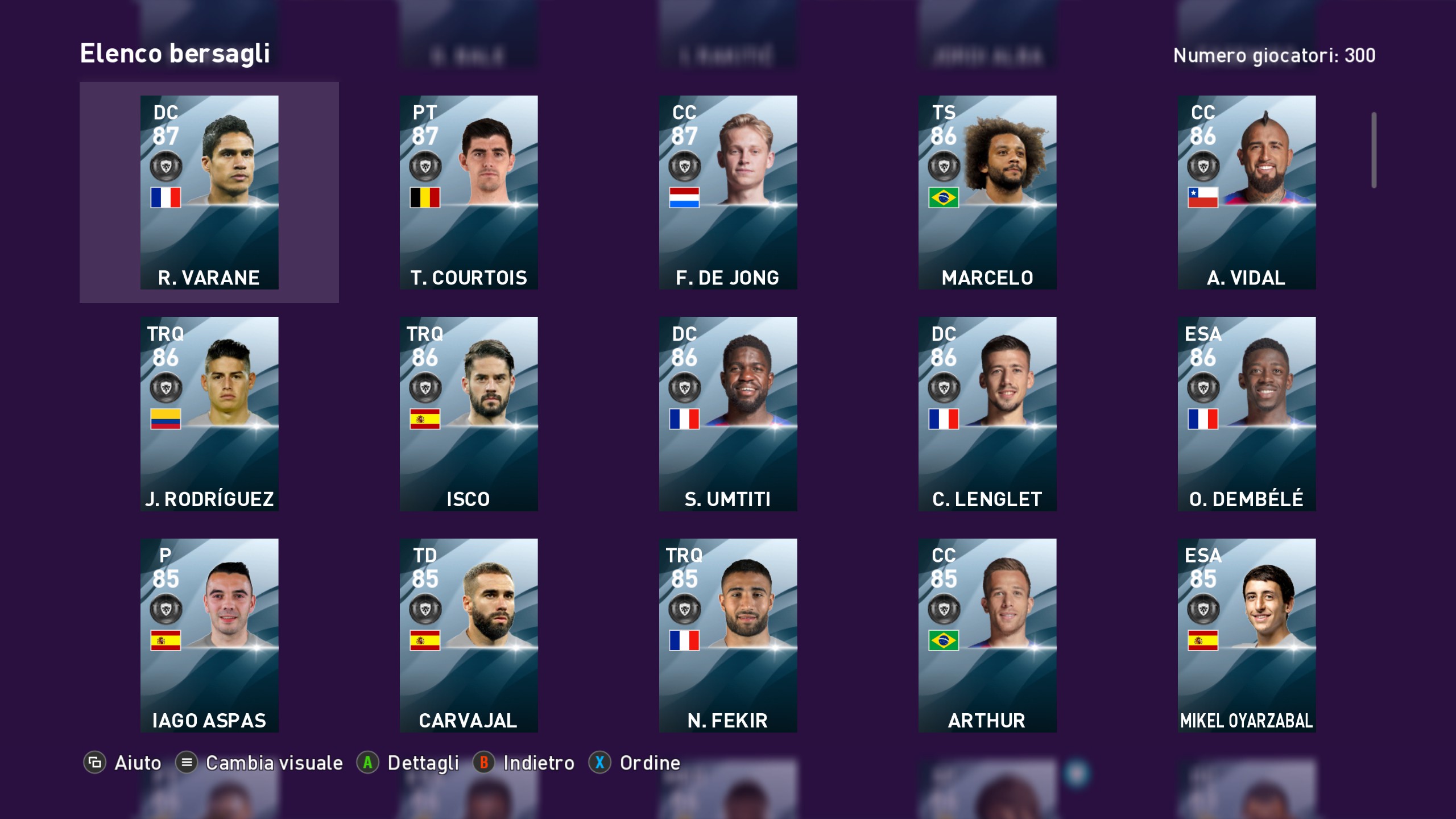Open the Mikel Oyarzabal player card
Image resolution: width=1456 pixels, height=819 pixels.
pos(1247,635)
